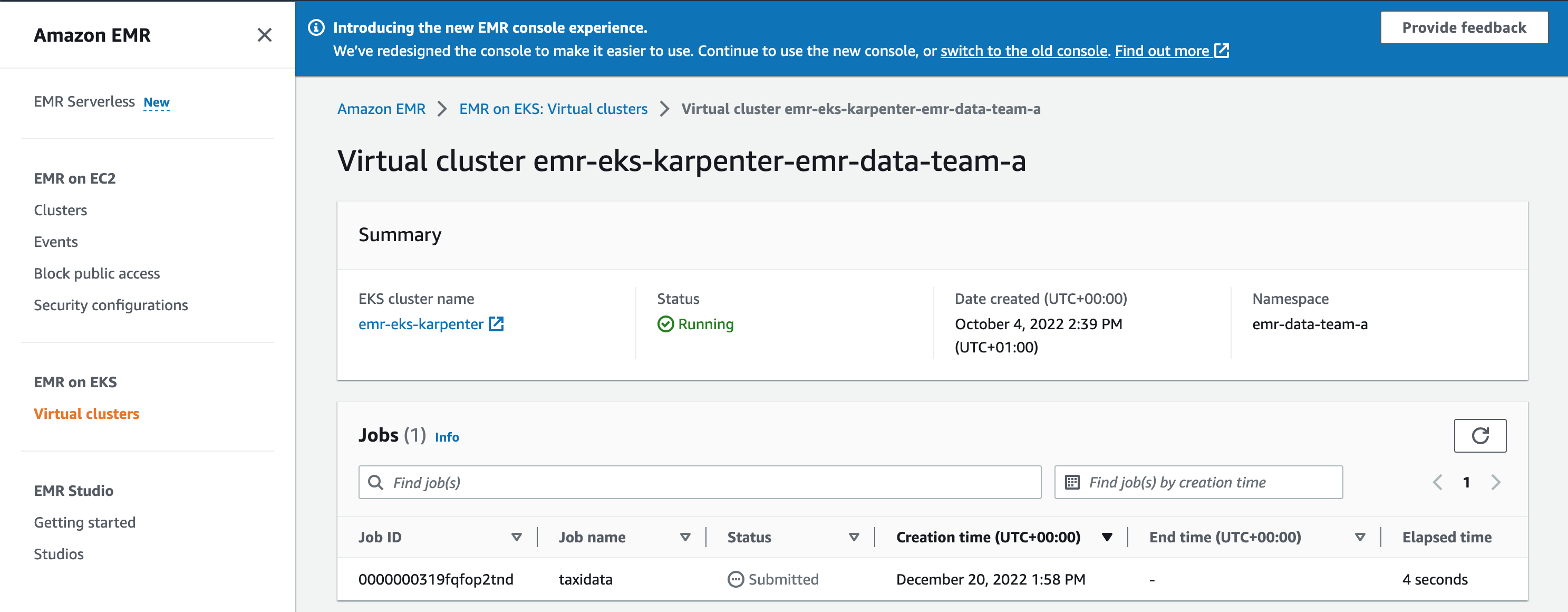Open the Jobs Info link
The width and height of the screenshot is (1568, 612).
pyautogui.click(x=446, y=437)
